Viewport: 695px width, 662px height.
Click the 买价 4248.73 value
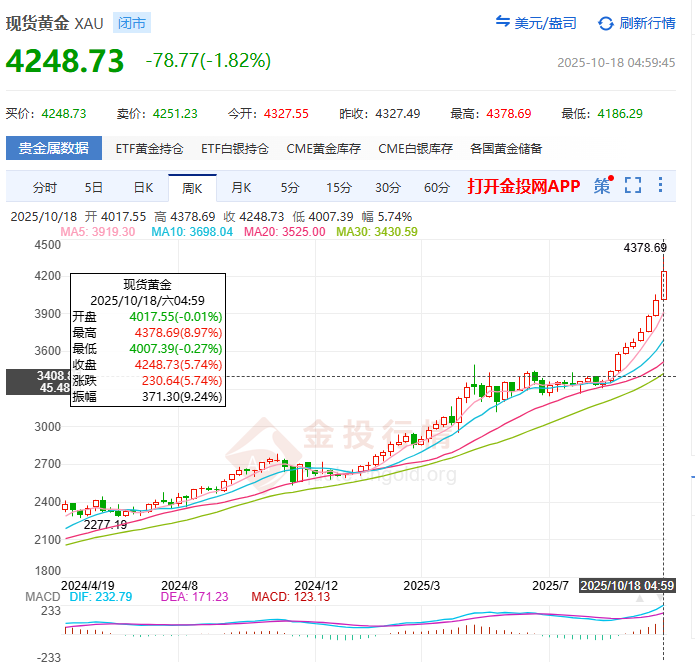click(x=64, y=114)
